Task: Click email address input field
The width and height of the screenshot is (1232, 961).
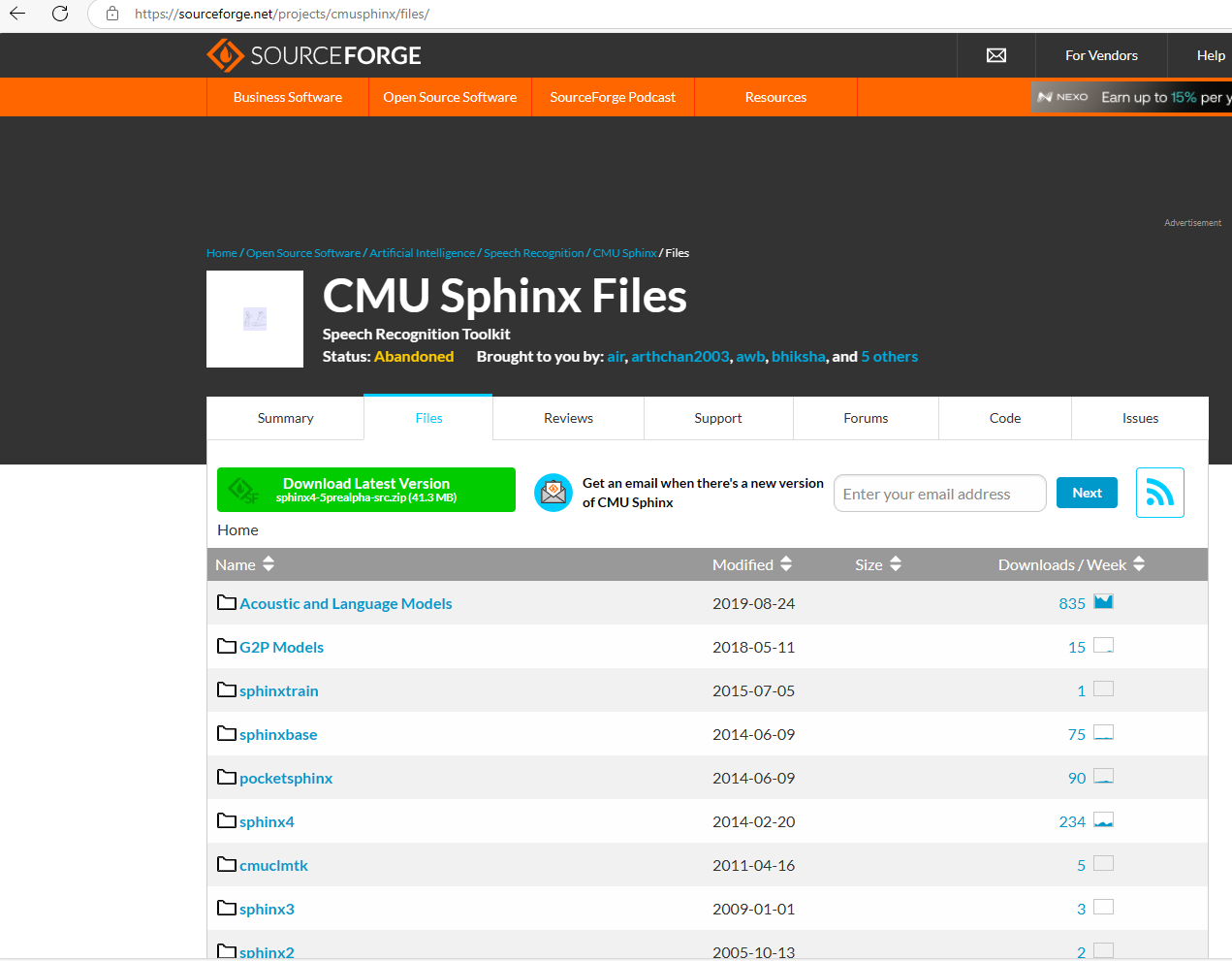Action: point(940,494)
